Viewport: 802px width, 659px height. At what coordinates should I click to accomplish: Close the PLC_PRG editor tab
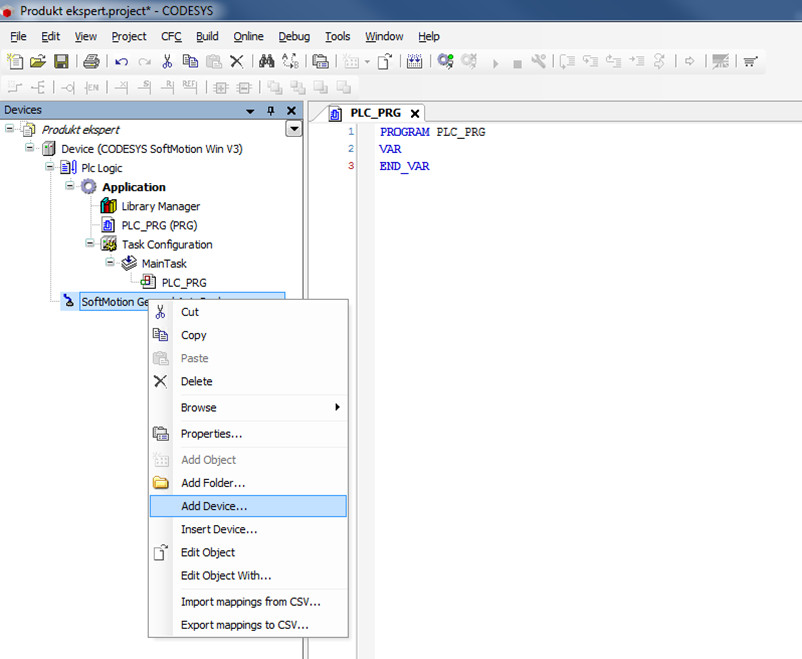(415, 114)
